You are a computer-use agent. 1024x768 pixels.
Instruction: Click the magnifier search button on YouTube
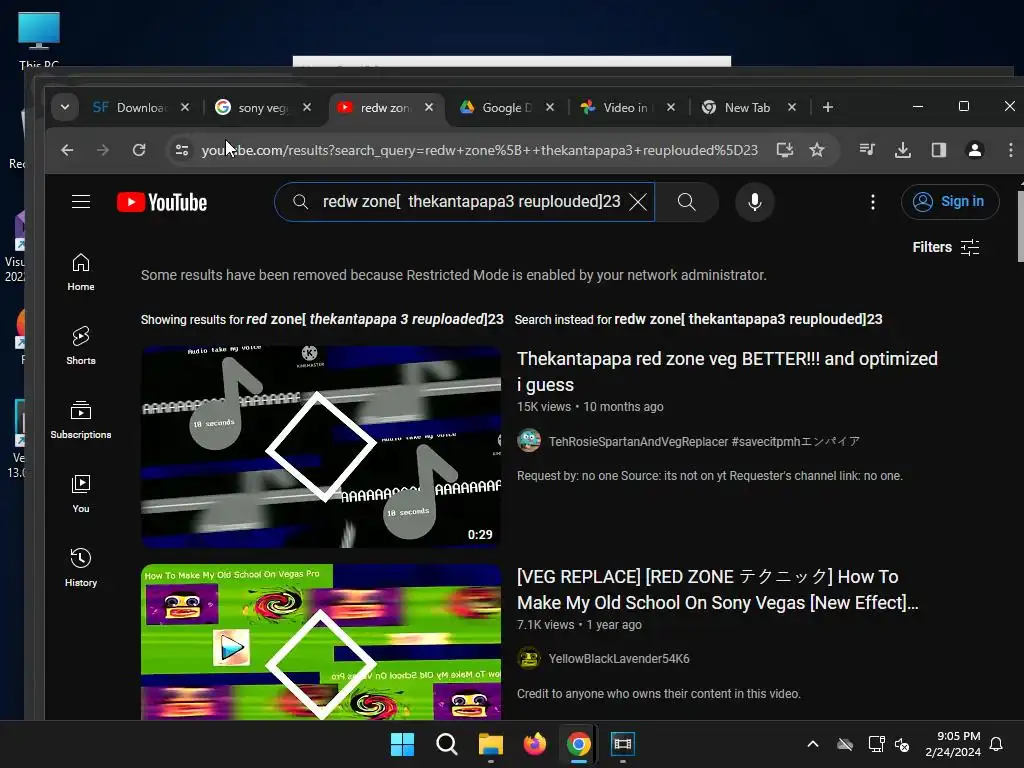click(686, 202)
